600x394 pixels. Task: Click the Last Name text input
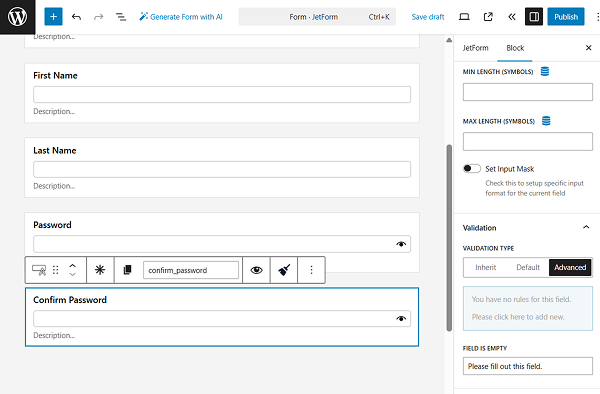tap(222, 169)
